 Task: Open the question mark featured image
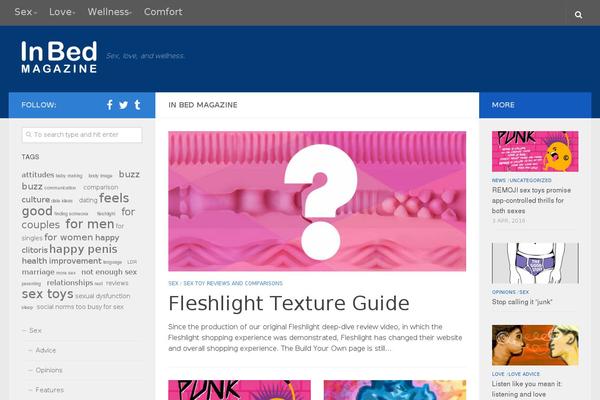pyautogui.click(x=317, y=201)
